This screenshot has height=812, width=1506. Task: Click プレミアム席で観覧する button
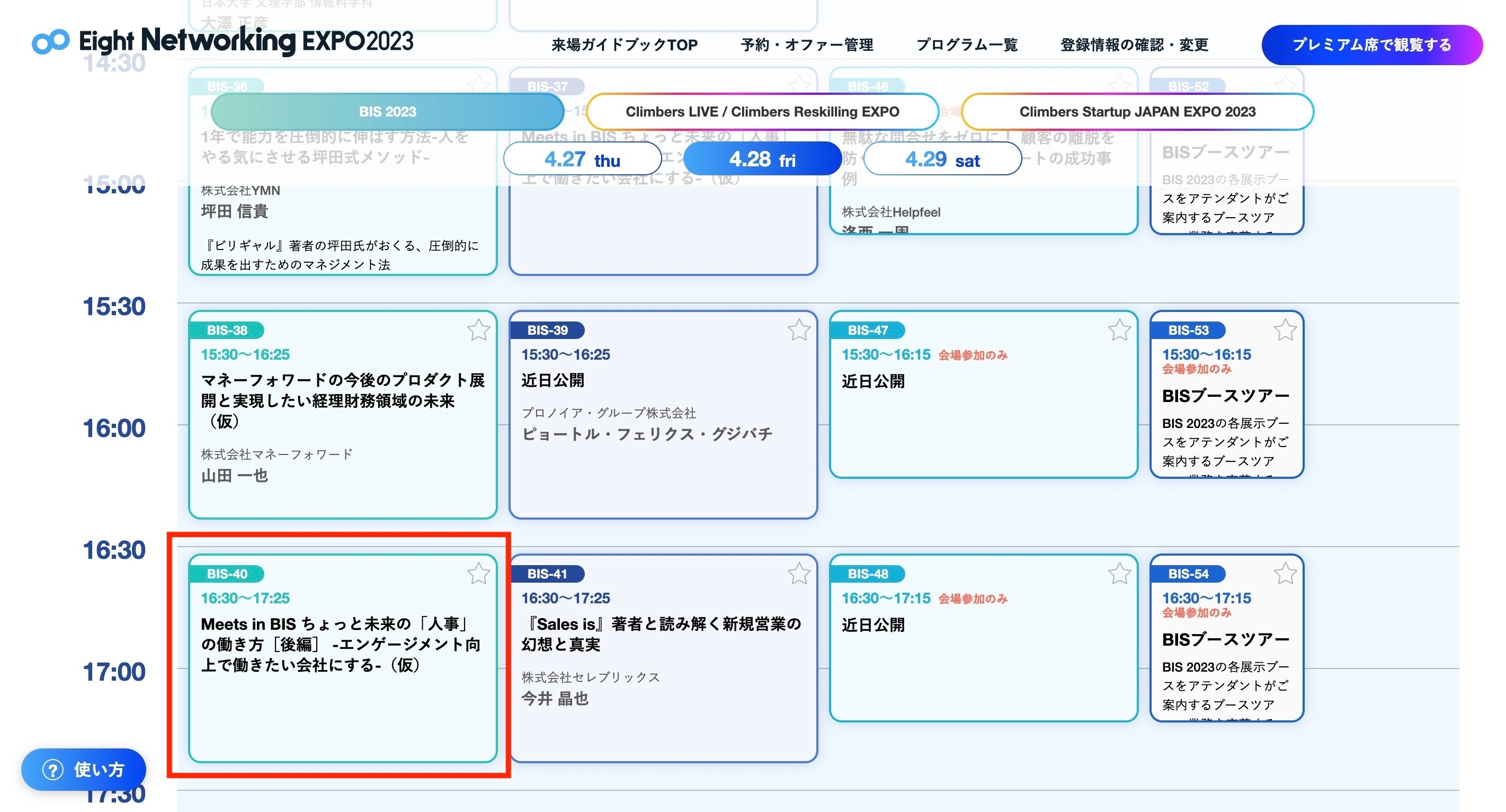click(1371, 45)
